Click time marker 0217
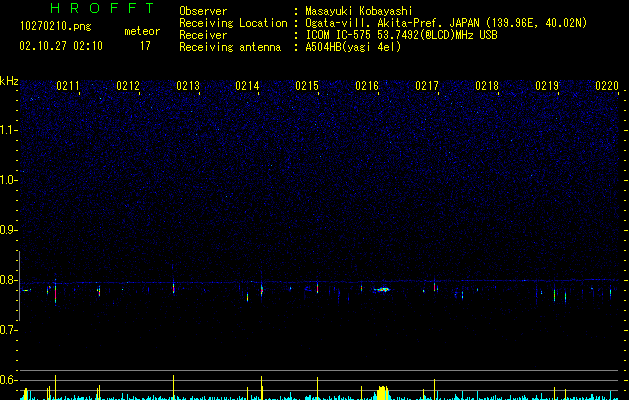Image resolution: width=629 pixels, height=400 pixels. [427, 86]
